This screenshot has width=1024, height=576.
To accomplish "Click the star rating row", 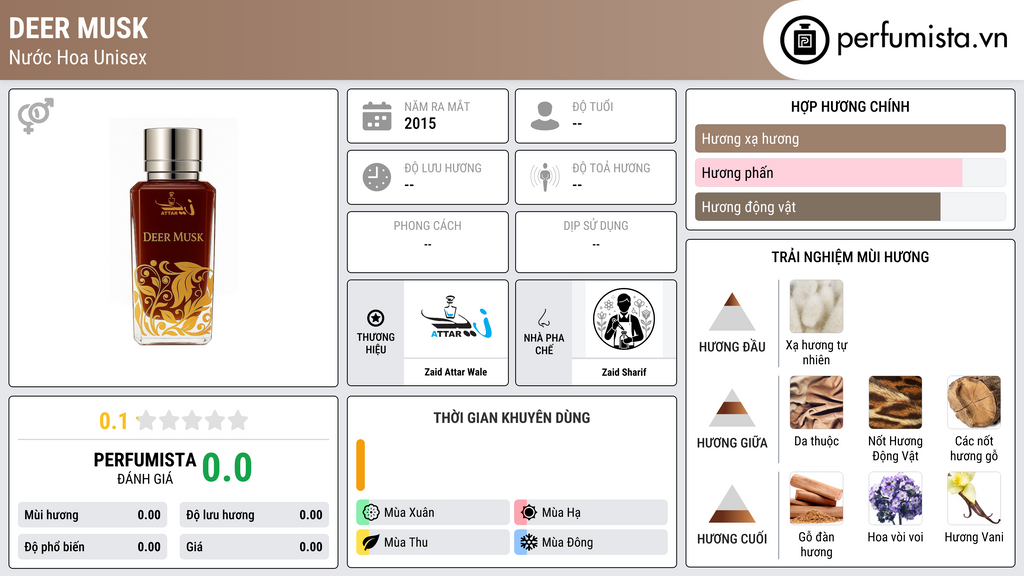I will point(193,420).
